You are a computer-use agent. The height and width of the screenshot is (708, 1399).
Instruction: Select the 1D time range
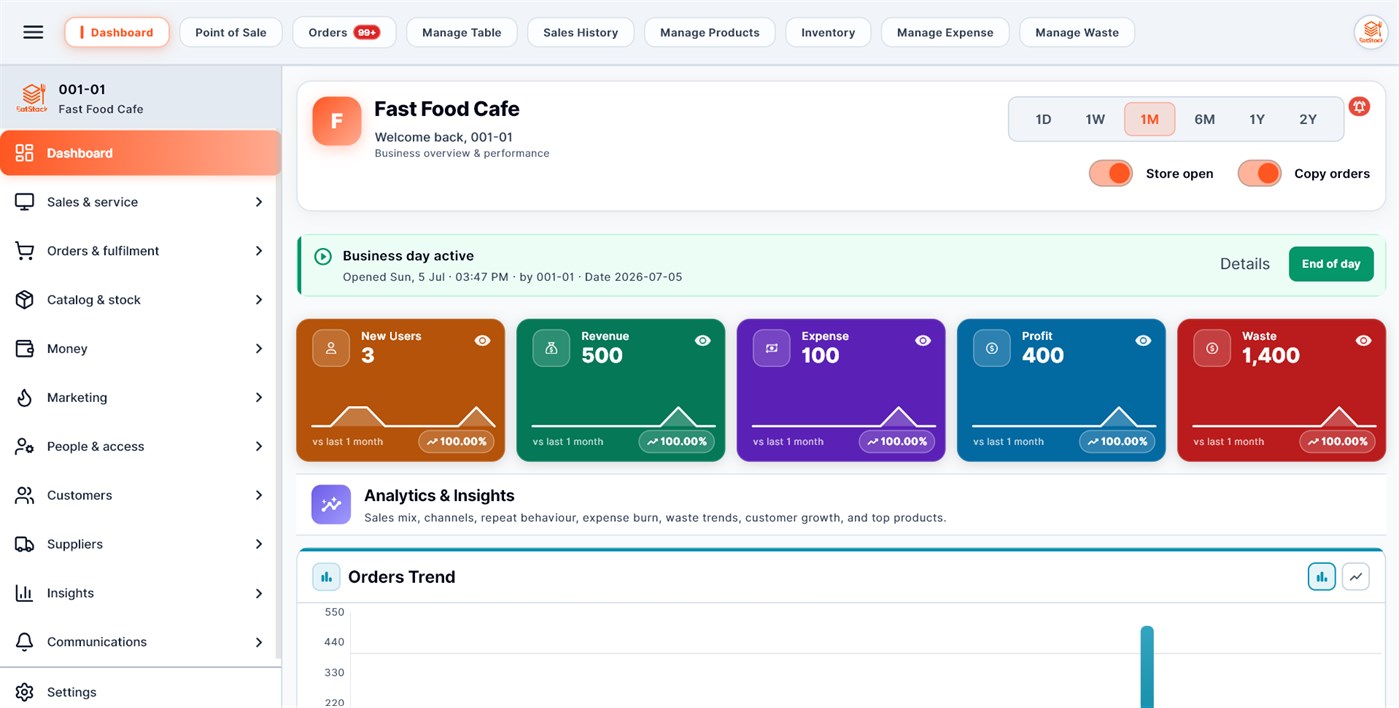[x=1043, y=119]
